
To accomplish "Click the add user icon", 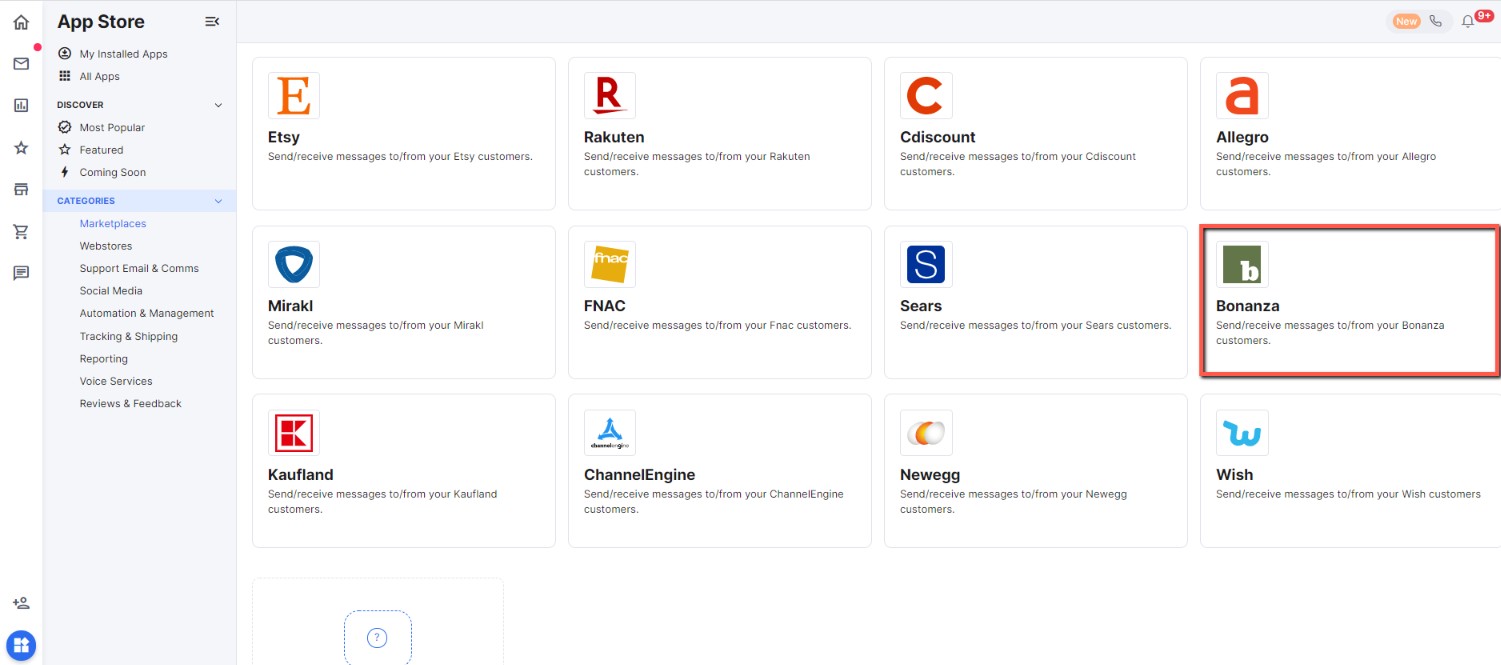I will click(21, 603).
